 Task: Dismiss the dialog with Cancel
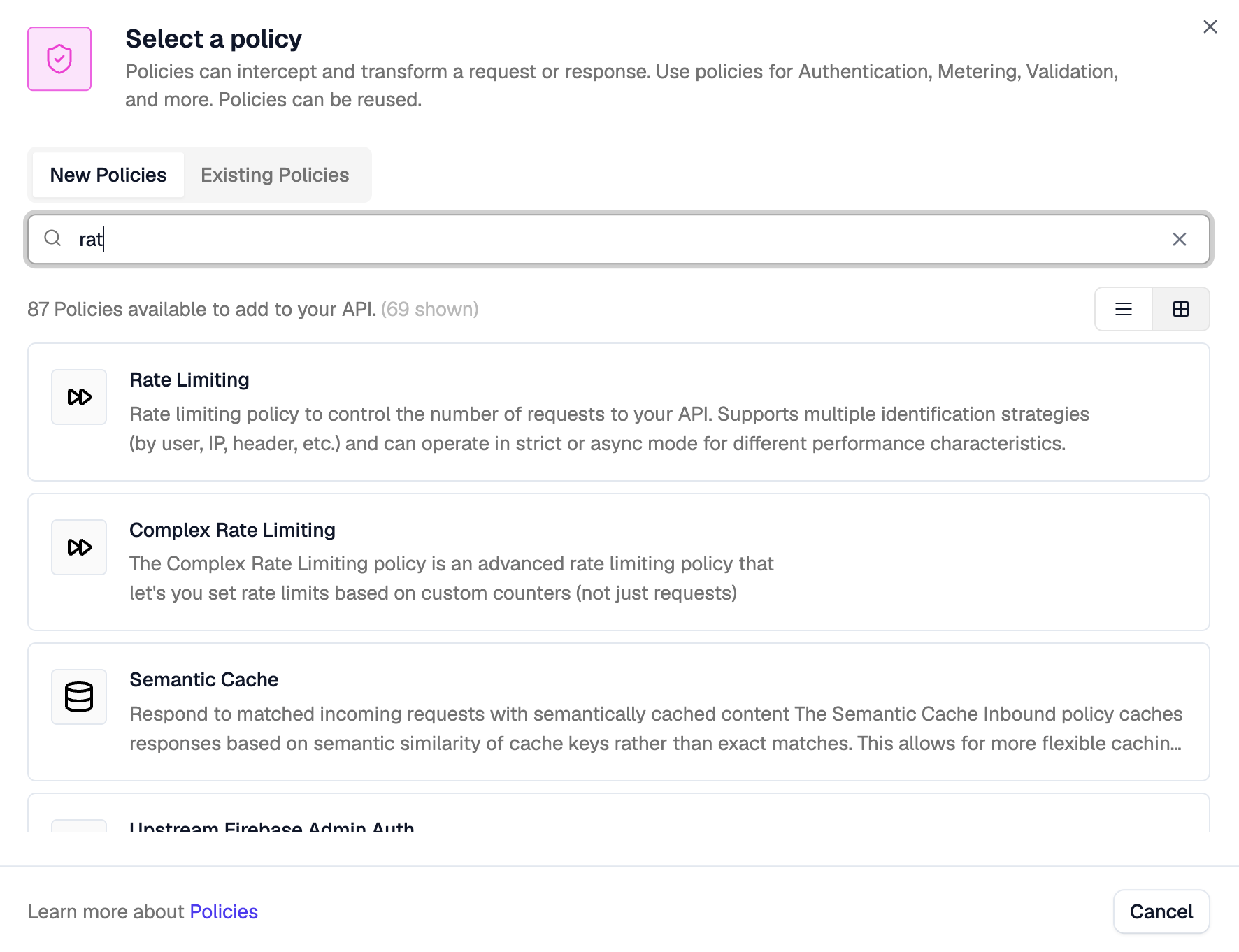click(x=1161, y=911)
